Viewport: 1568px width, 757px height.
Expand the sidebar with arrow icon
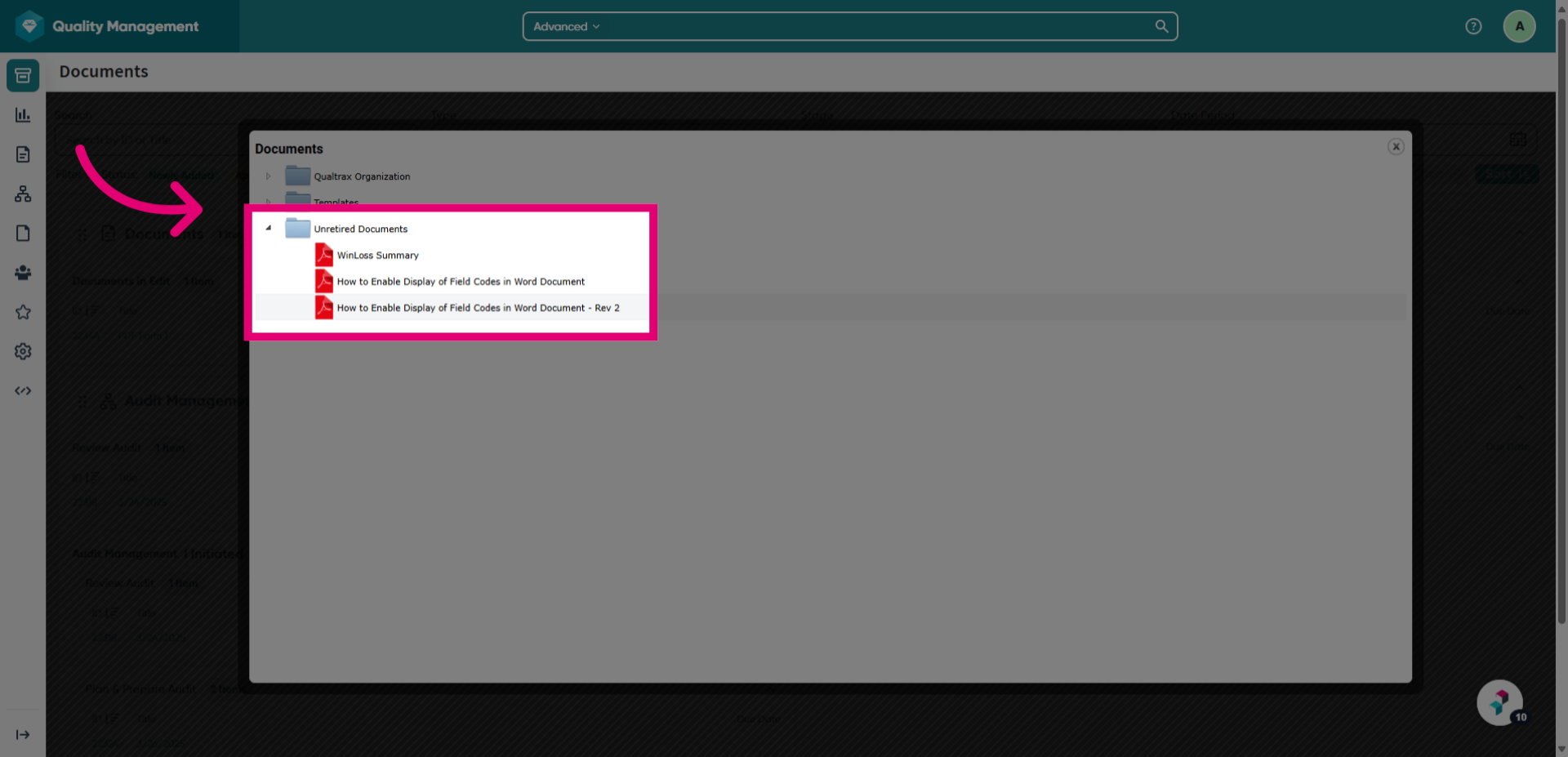[23, 735]
